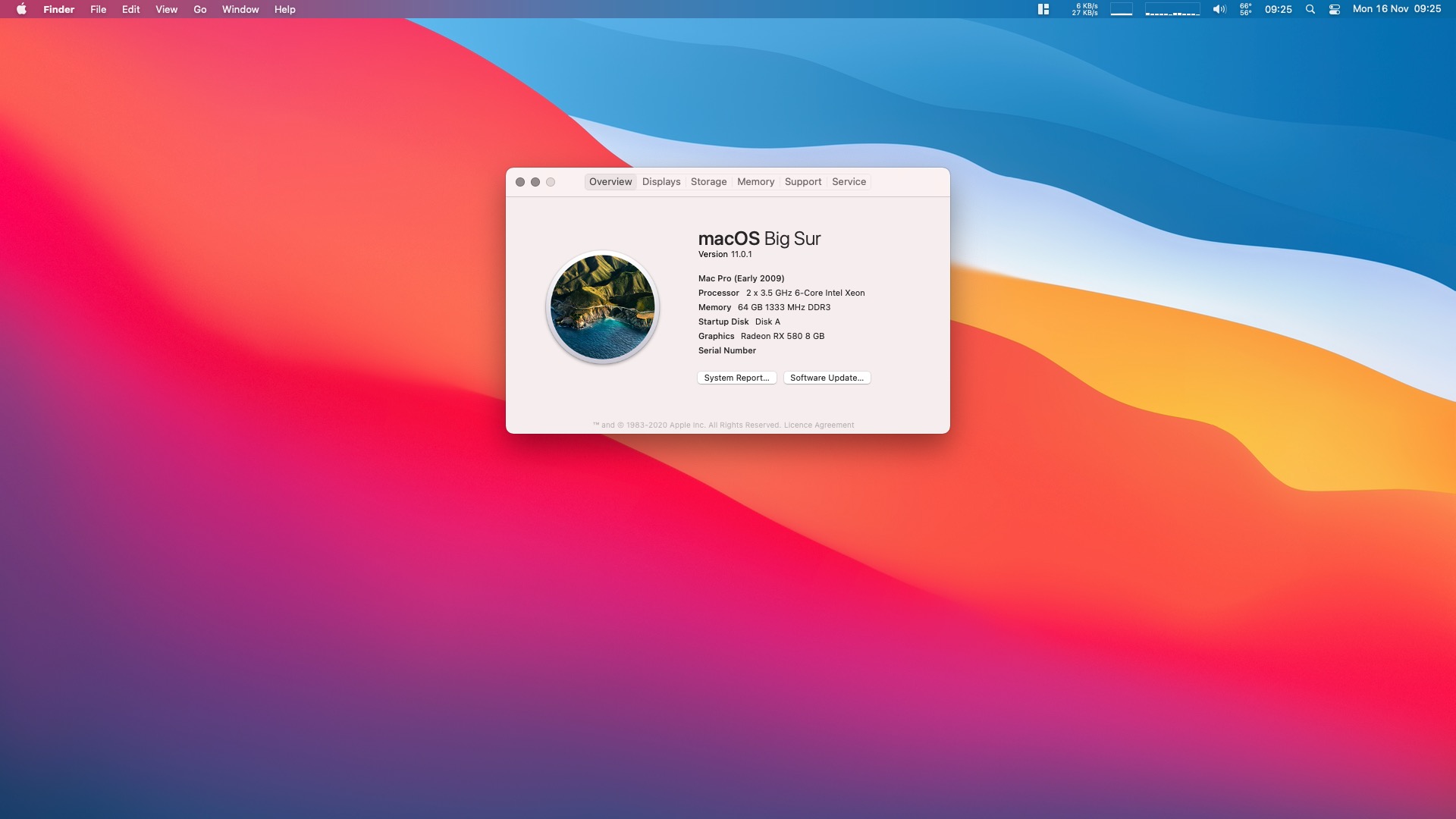Click the macOS Big Sur artwork image
Viewport: 1456px width, 819px height.
click(603, 307)
